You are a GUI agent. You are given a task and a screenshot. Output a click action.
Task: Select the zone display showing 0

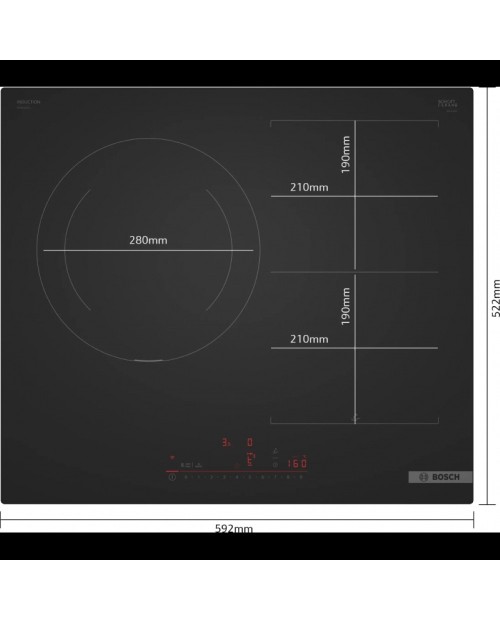point(250,442)
